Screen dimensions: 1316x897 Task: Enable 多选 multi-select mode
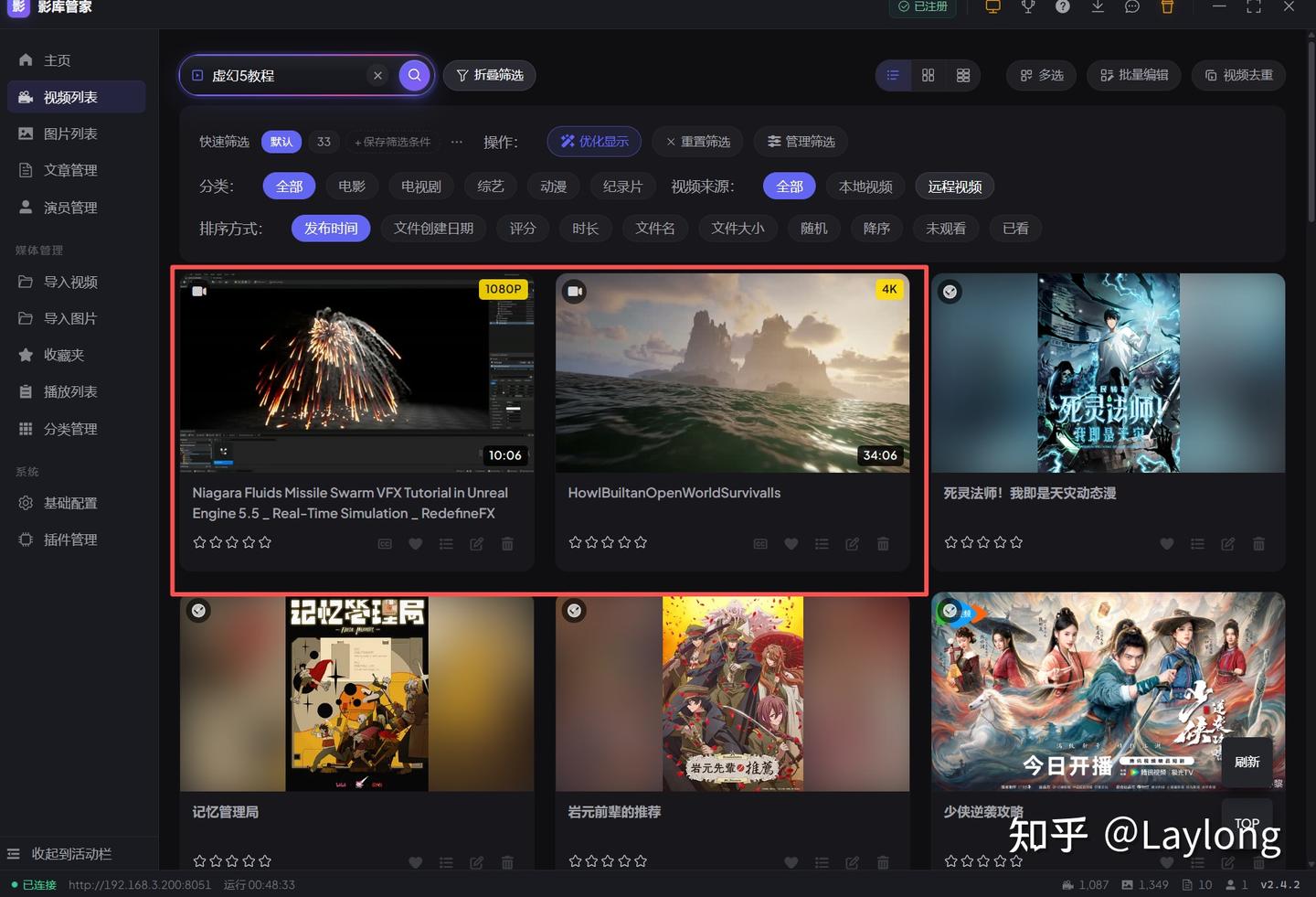point(1042,75)
